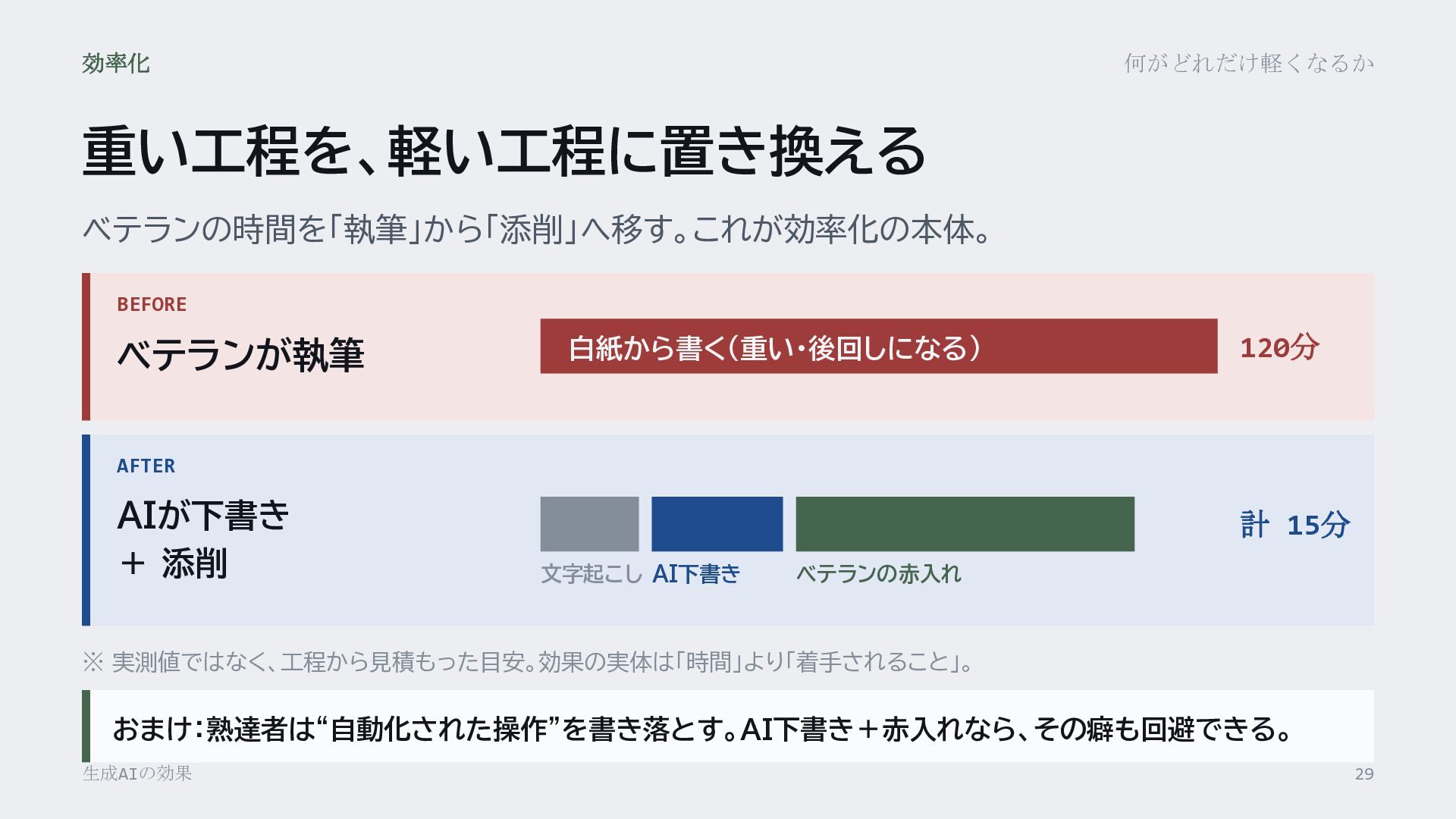Click the 120分 value

pos(1279,347)
